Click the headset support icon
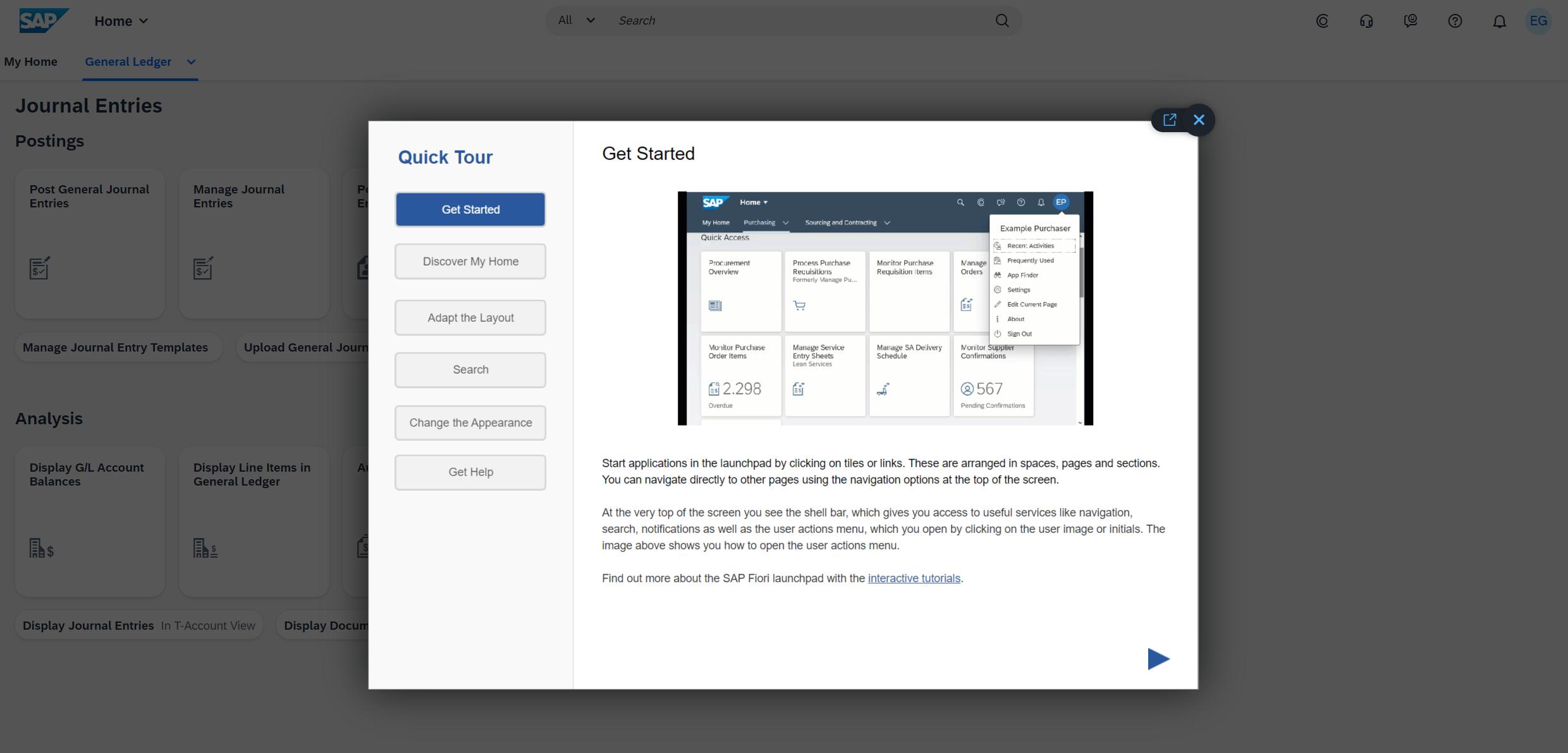The image size is (1568, 753). pos(1366,21)
